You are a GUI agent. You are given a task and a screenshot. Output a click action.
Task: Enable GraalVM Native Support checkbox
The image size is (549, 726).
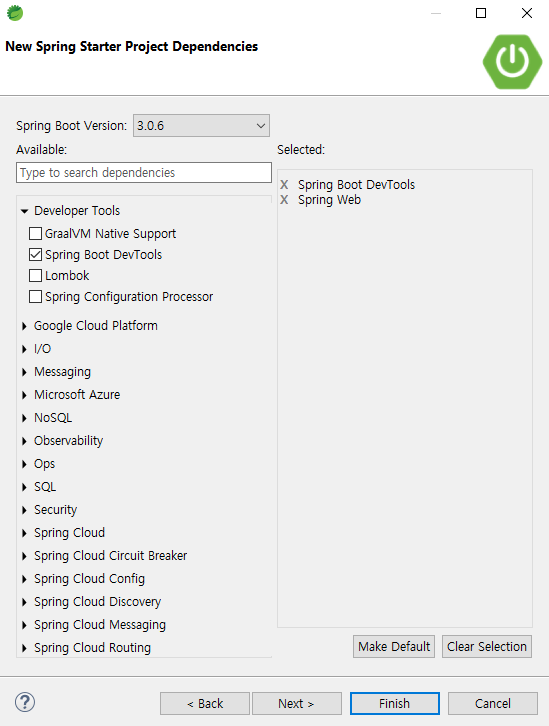coord(35,233)
